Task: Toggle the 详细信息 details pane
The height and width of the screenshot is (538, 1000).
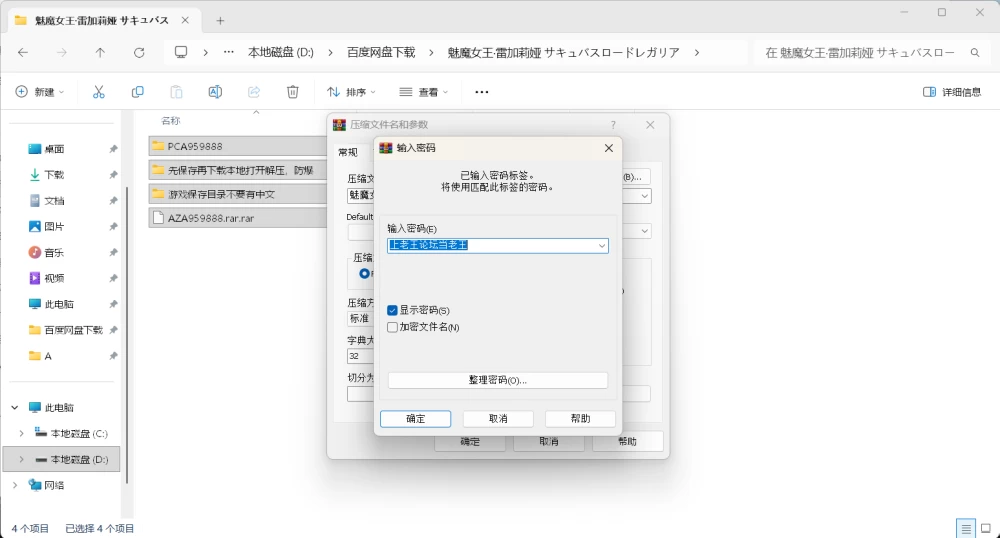Action: click(952, 92)
